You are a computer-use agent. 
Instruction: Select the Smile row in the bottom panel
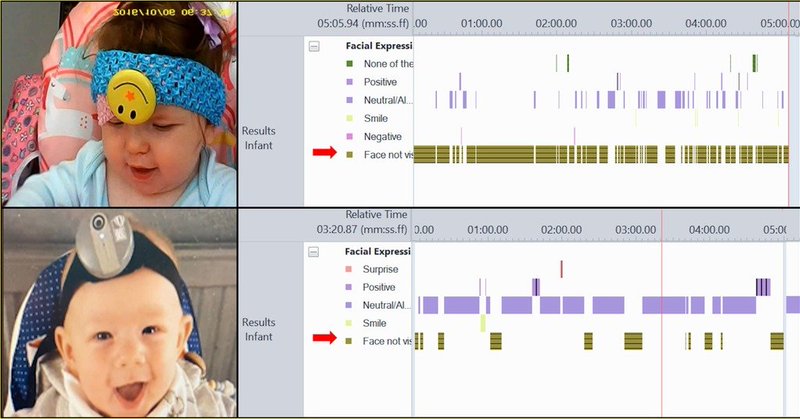(x=374, y=323)
